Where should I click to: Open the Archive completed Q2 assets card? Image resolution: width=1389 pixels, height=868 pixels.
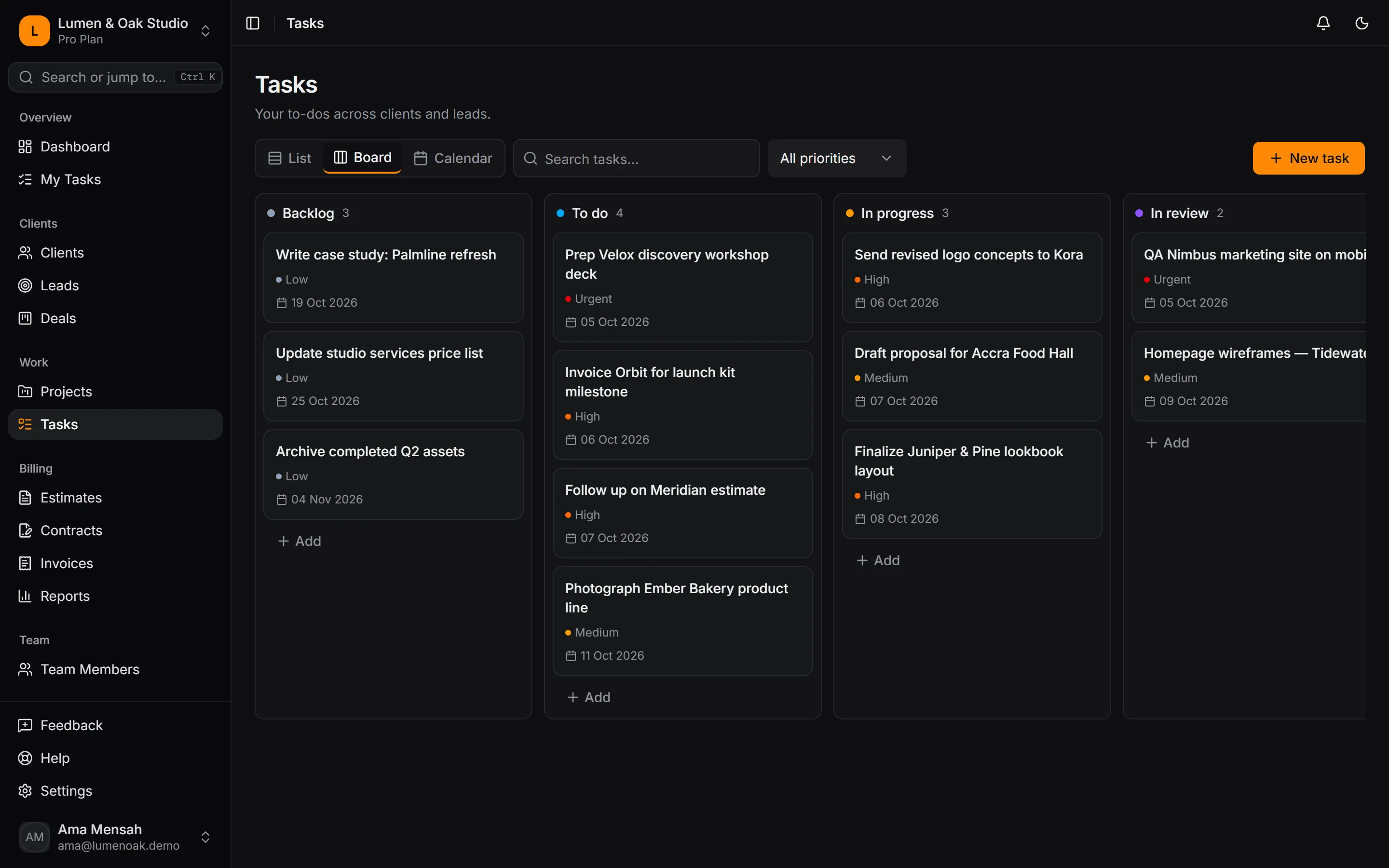393,475
